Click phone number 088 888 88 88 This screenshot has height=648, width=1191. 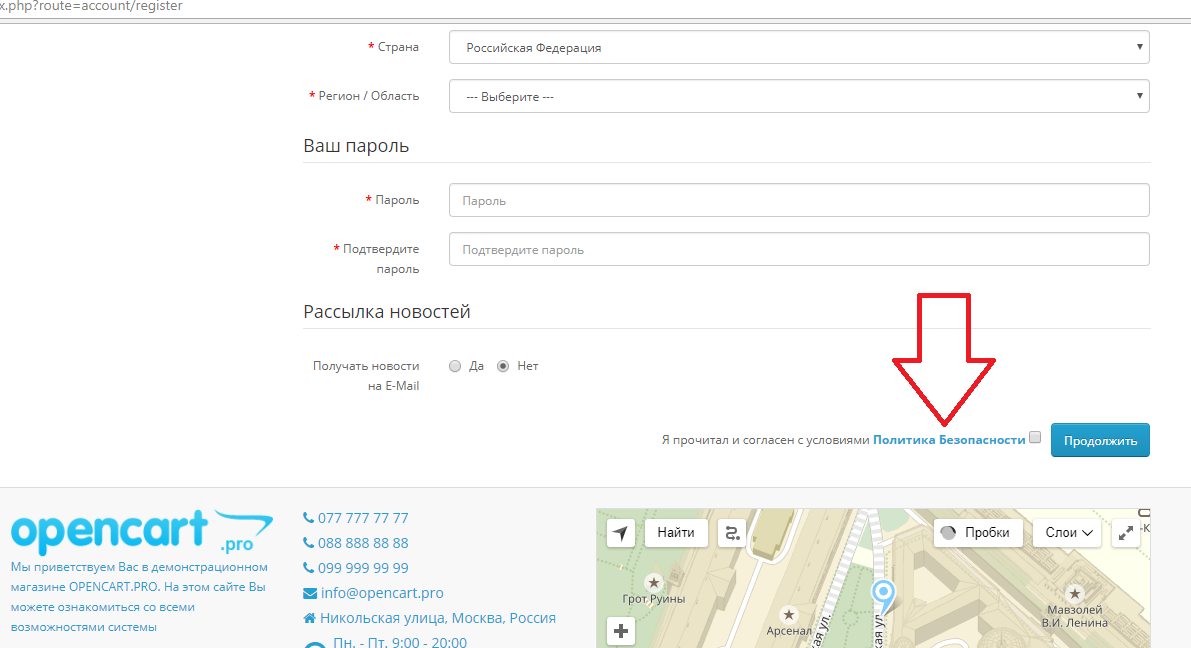[x=363, y=543]
